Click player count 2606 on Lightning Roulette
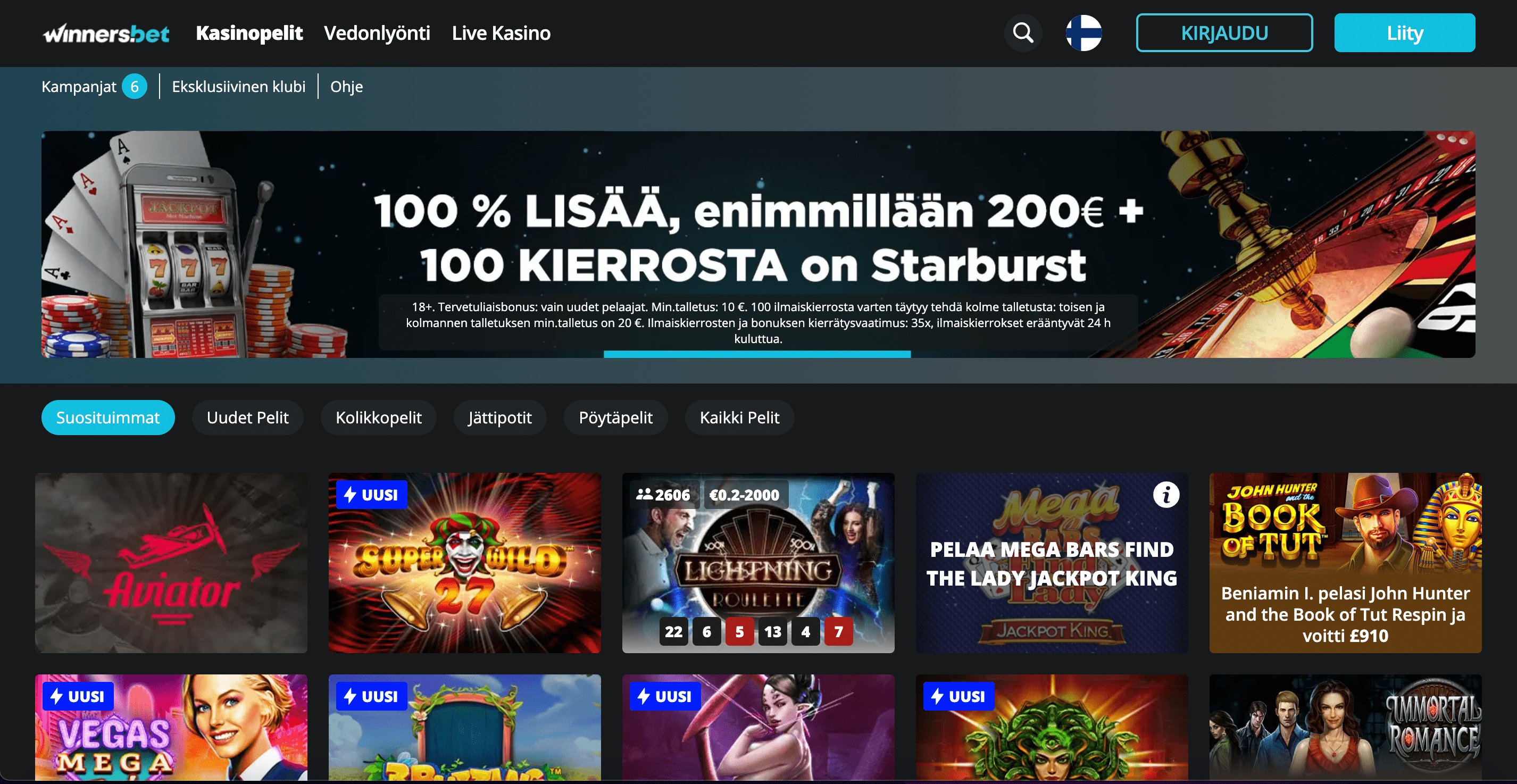This screenshot has height=784, width=1517. (x=663, y=495)
